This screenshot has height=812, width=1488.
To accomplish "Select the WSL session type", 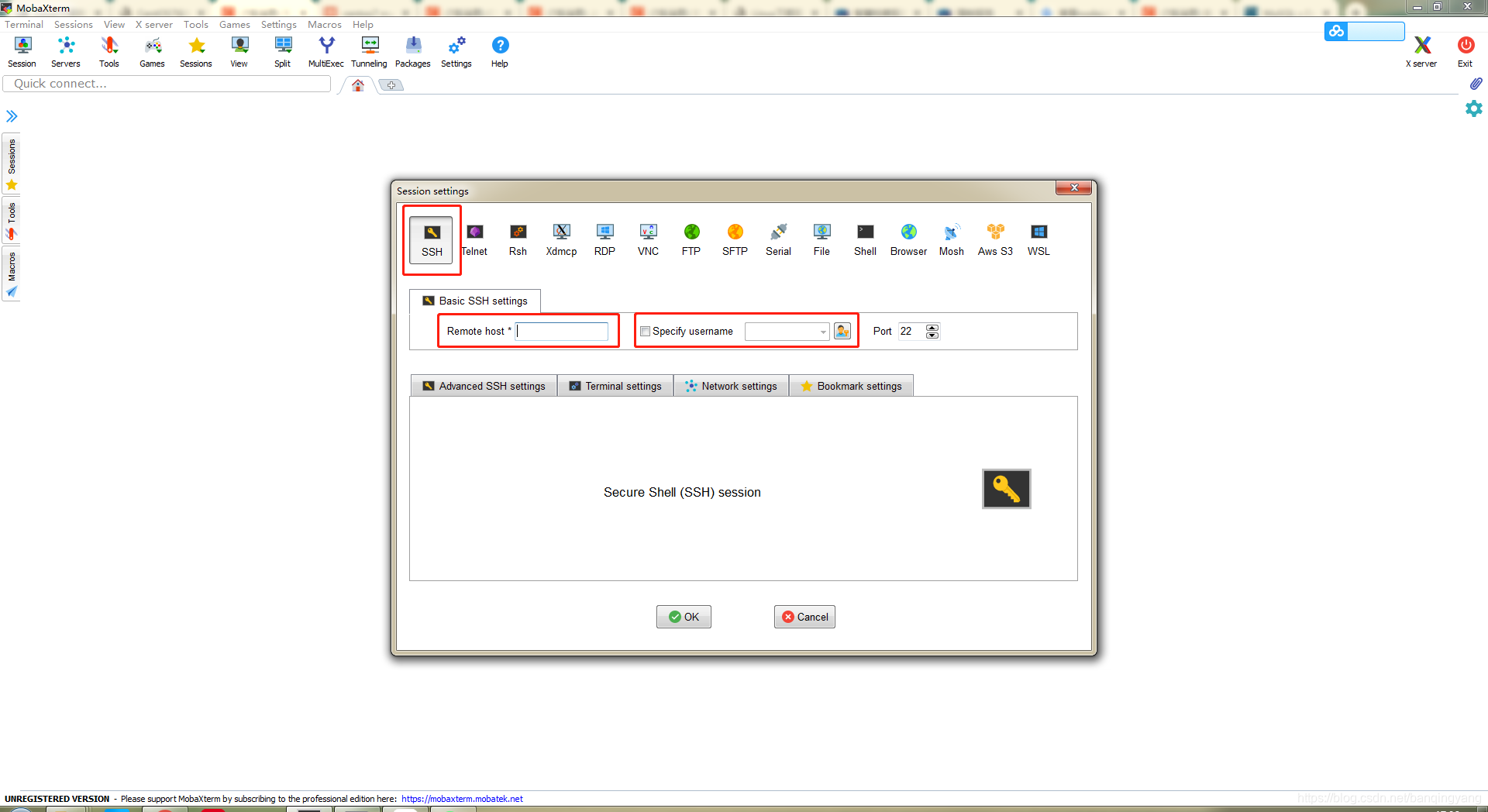I will click(1038, 240).
